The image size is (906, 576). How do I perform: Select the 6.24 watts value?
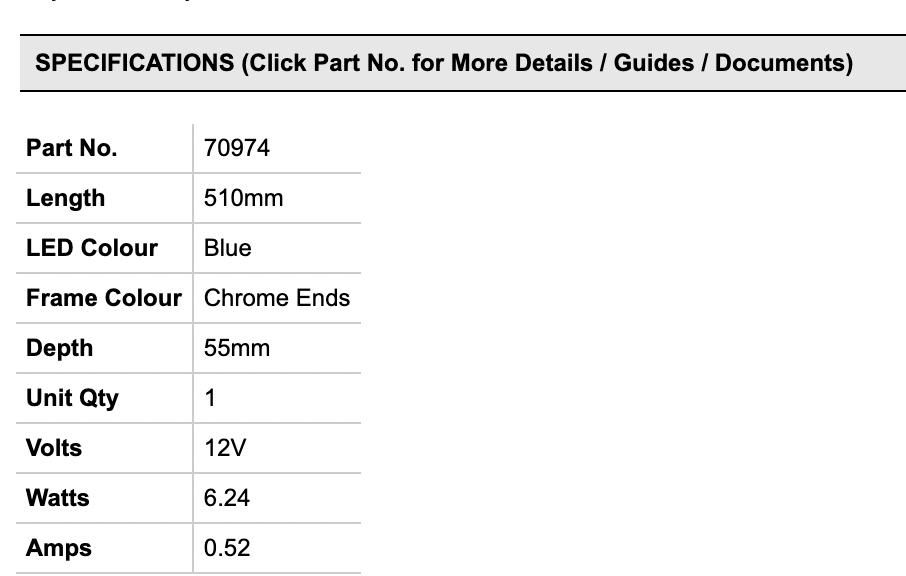[x=227, y=498]
